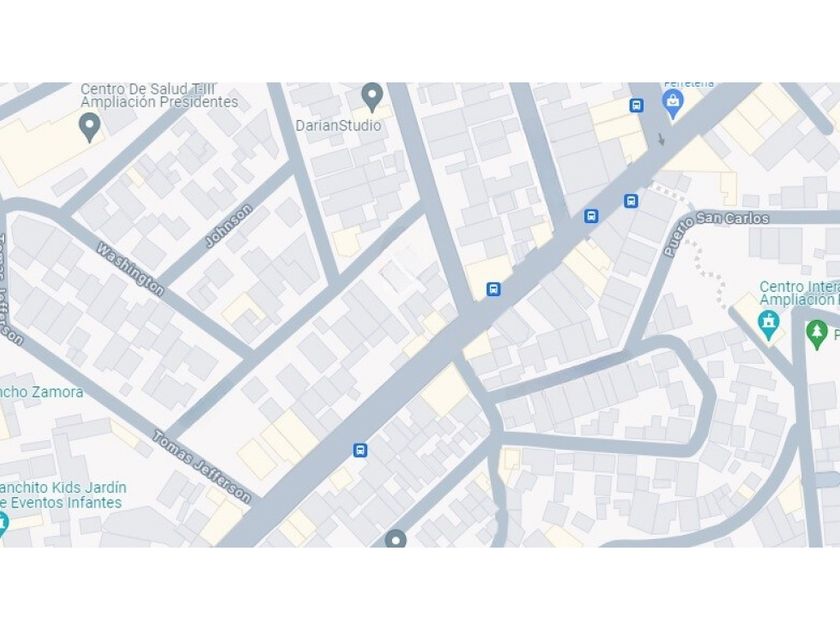Open the Centro De Salud T-III place label
This screenshot has width=840, height=630.
(160, 95)
